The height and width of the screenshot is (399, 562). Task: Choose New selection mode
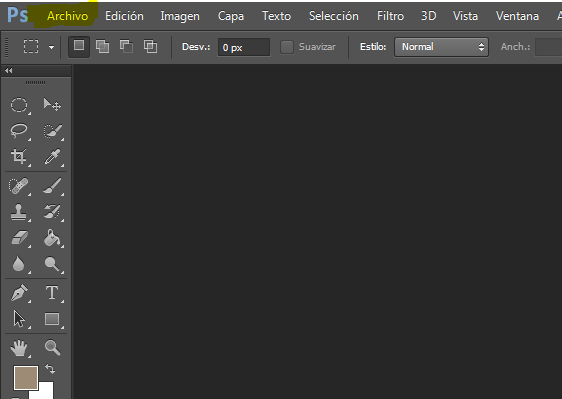[79, 46]
